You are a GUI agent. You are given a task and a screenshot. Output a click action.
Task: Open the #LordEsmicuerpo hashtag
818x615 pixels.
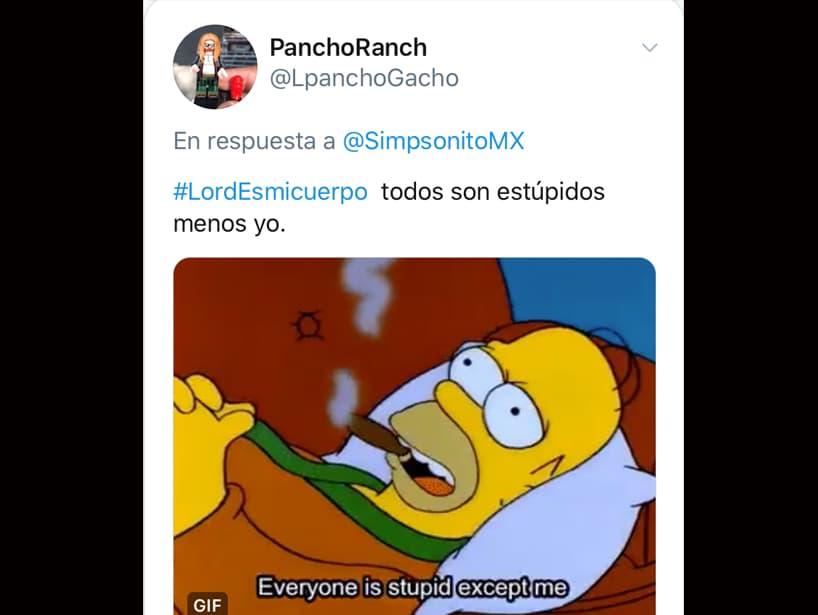[x=270, y=191]
